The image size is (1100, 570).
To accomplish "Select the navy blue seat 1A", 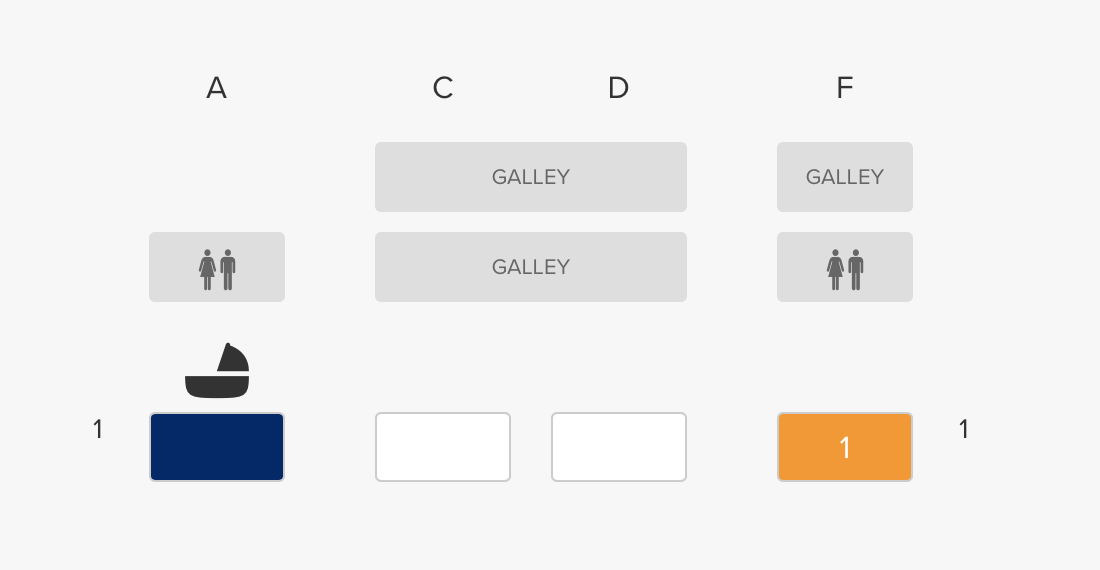I will [217, 447].
